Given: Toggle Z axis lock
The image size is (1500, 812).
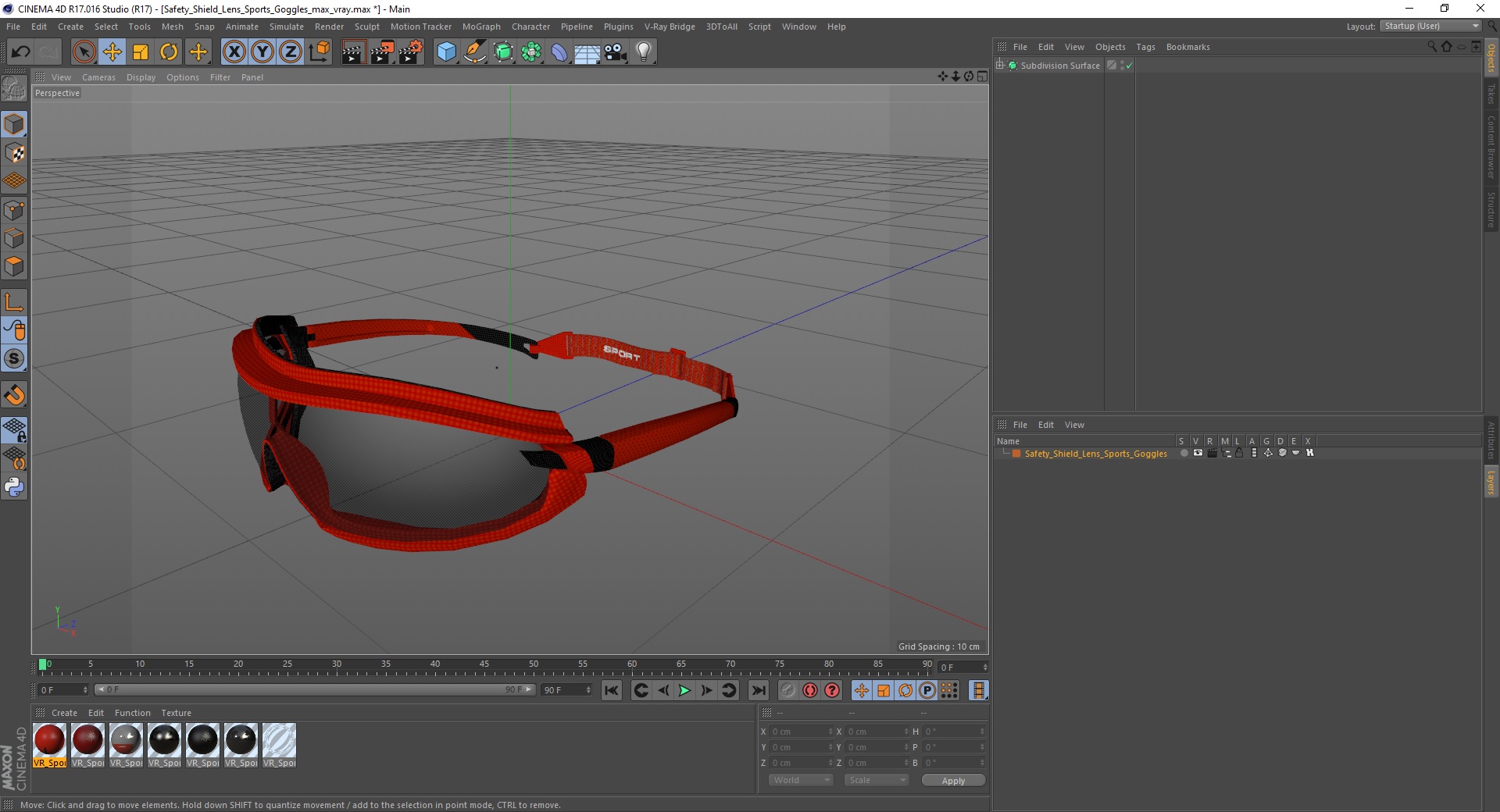Looking at the screenshot, I should click(291, 52).
